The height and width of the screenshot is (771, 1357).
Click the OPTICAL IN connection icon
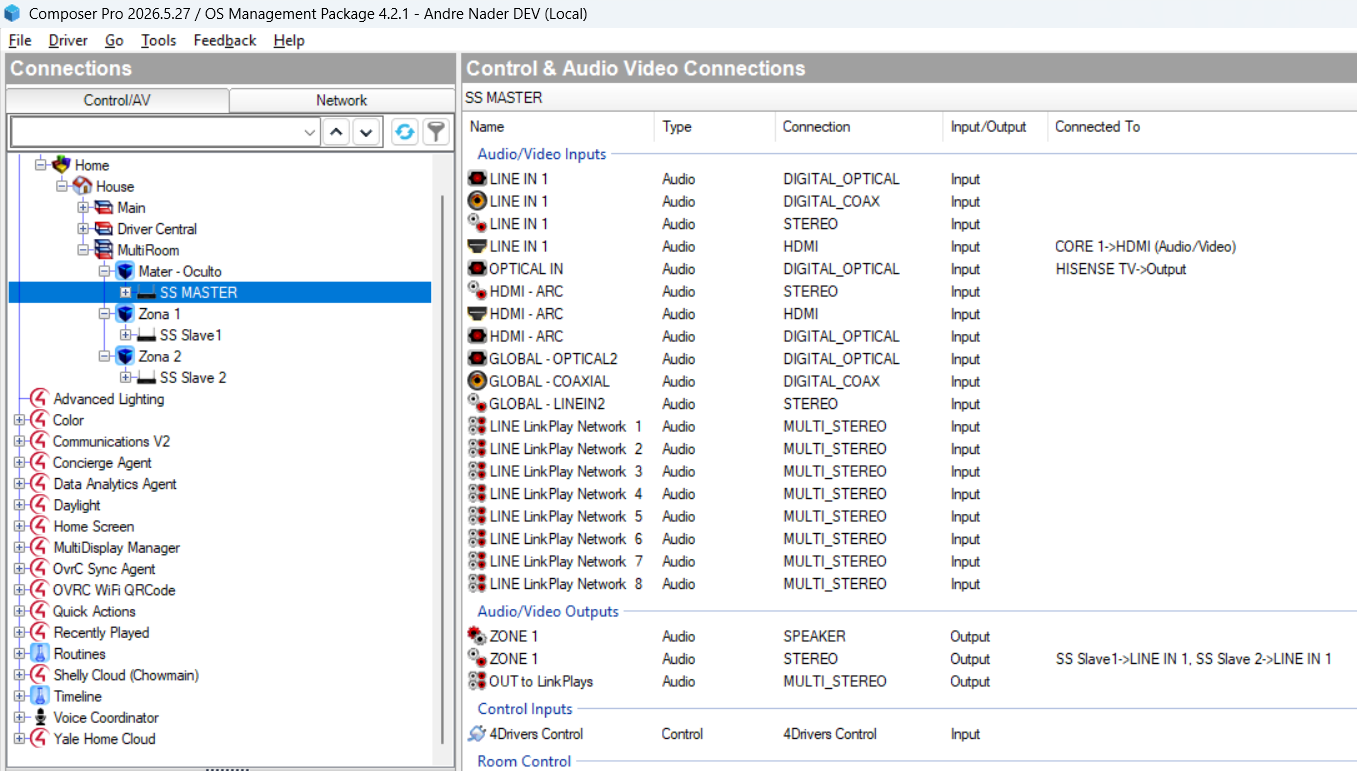click(477, 269)
